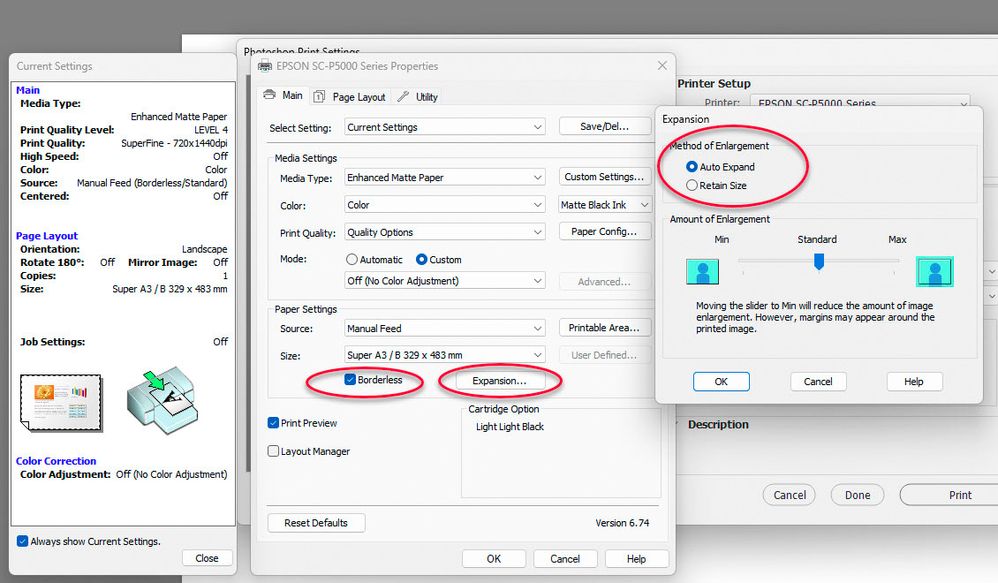Click the Max enlargement person icon
998x583 pixels.
[x=934, y=272]
